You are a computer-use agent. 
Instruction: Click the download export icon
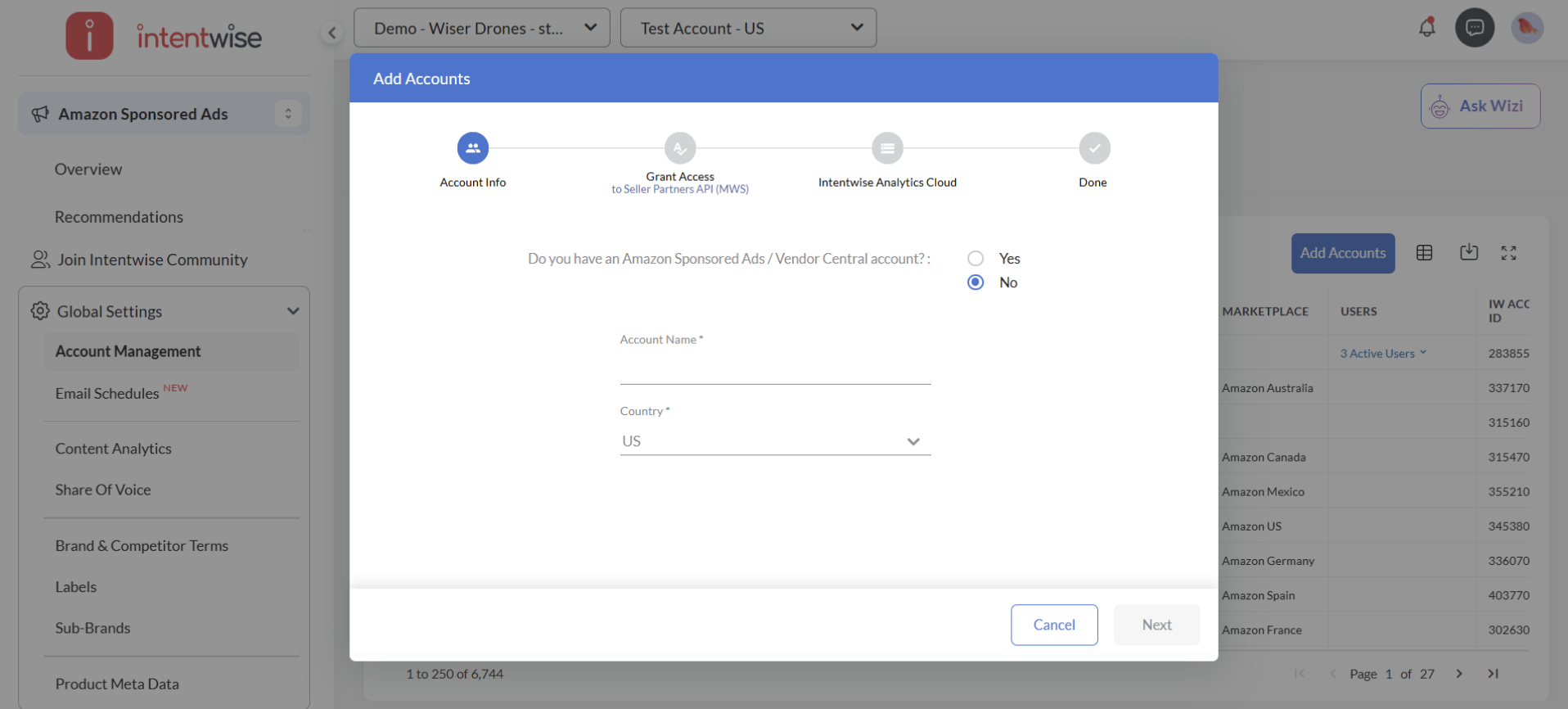tap(1469, 252)
